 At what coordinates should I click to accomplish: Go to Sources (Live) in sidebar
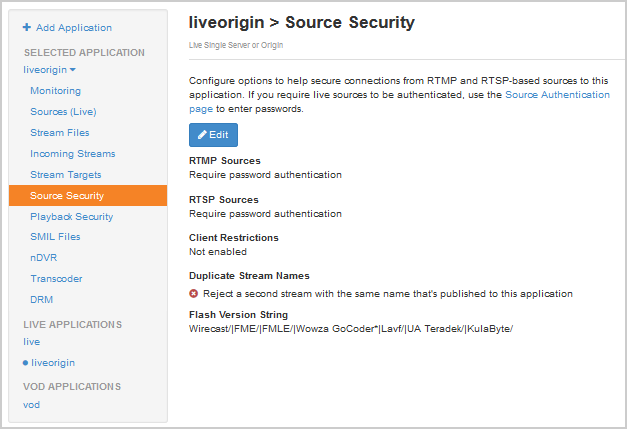63,112
